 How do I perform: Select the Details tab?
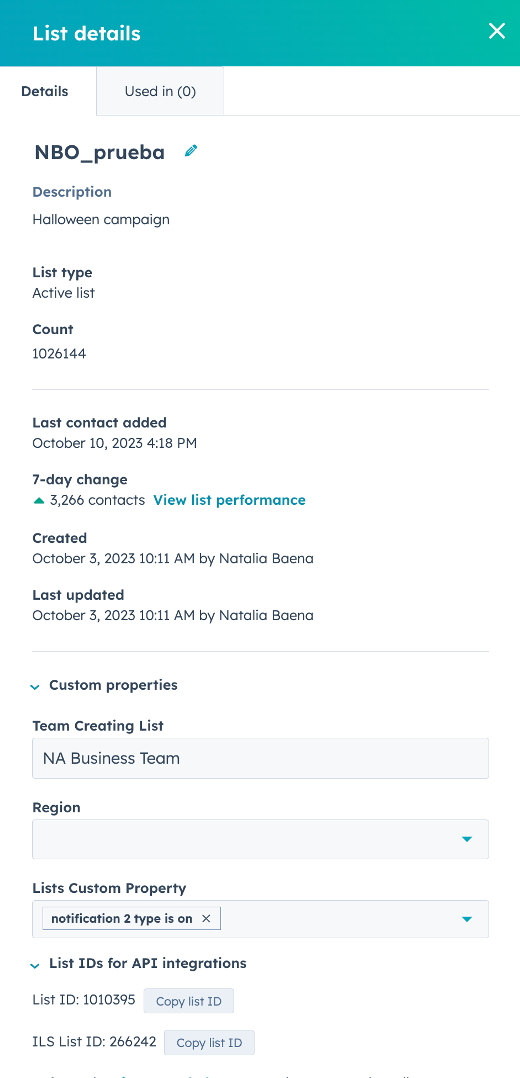pos(45,91)
